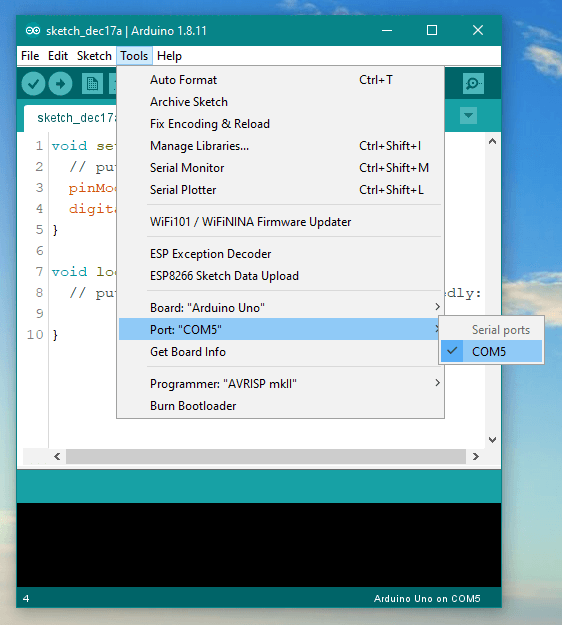Click Burn Bootloader
The width and height of the screenshot is (562, 625).
pos(281,406)
